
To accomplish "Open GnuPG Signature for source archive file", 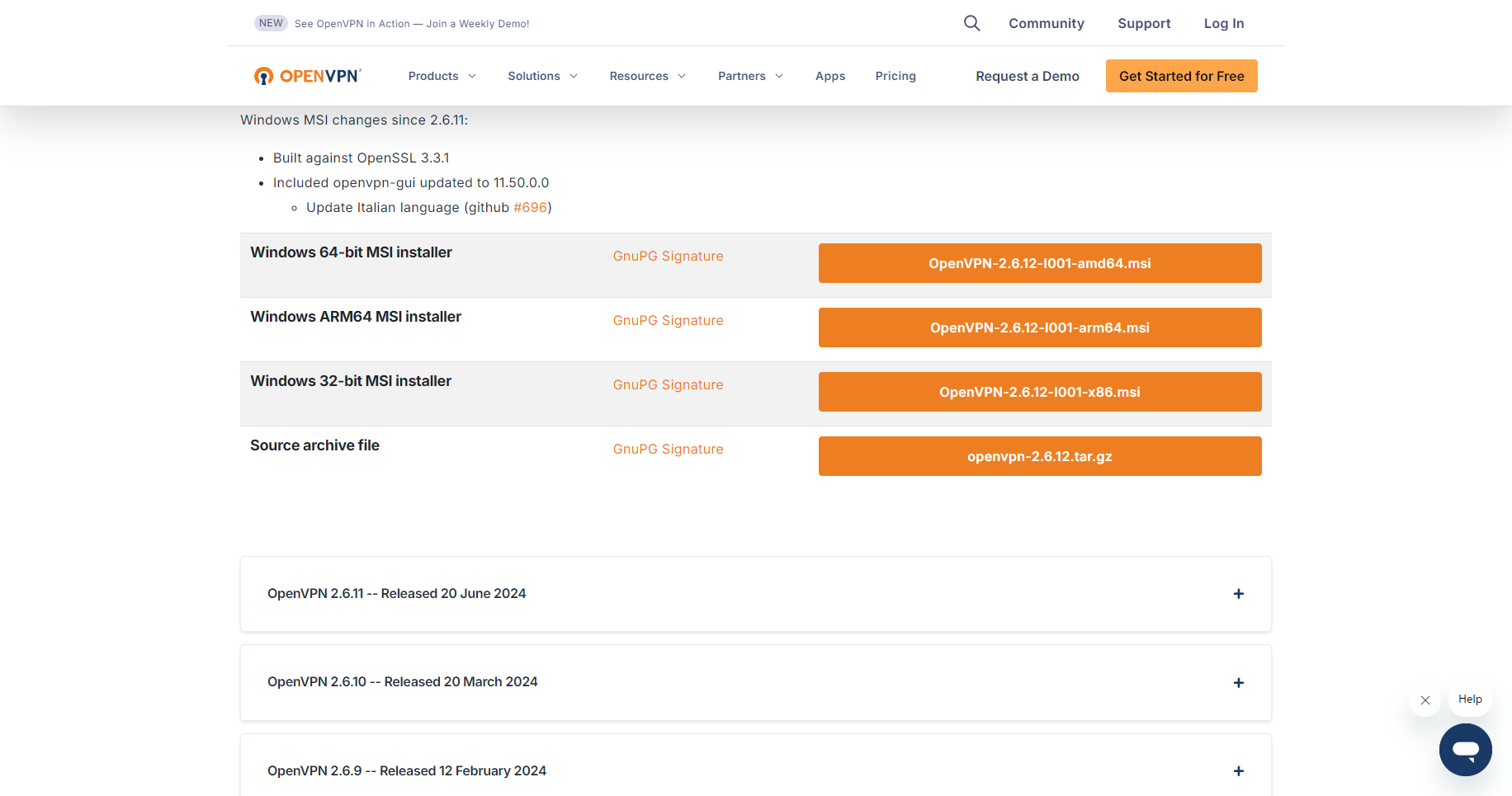I will coord(668,450).
